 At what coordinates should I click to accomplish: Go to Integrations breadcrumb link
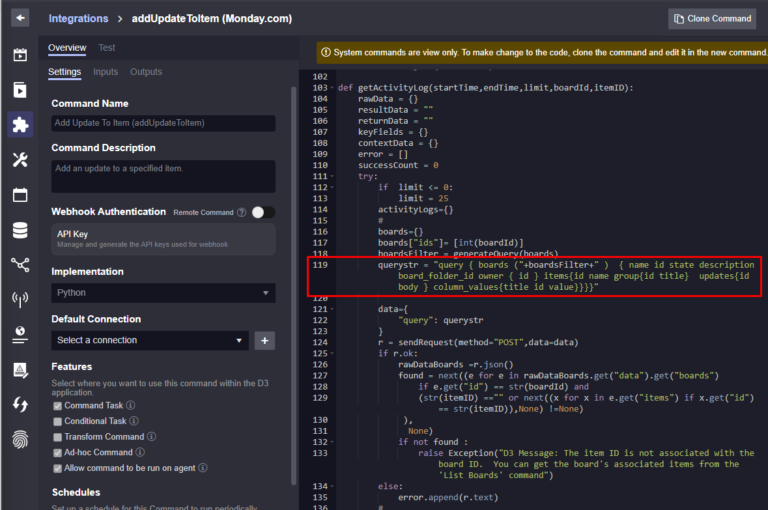pos(78,19)
